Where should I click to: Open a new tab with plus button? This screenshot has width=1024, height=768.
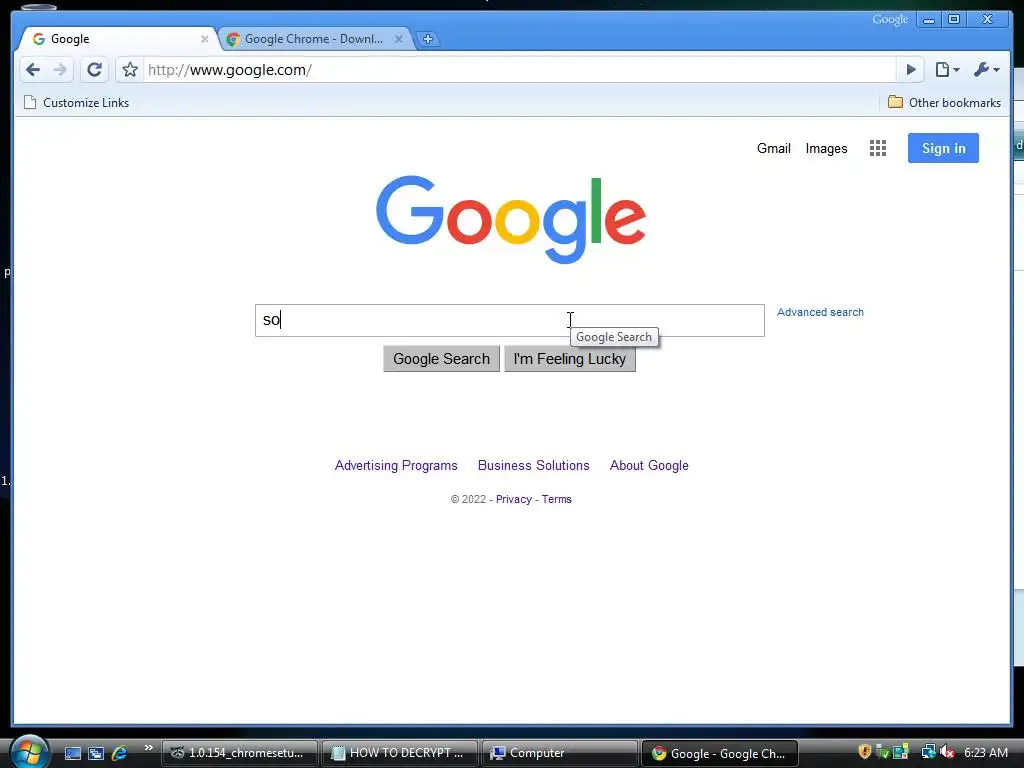click(428, 39)
